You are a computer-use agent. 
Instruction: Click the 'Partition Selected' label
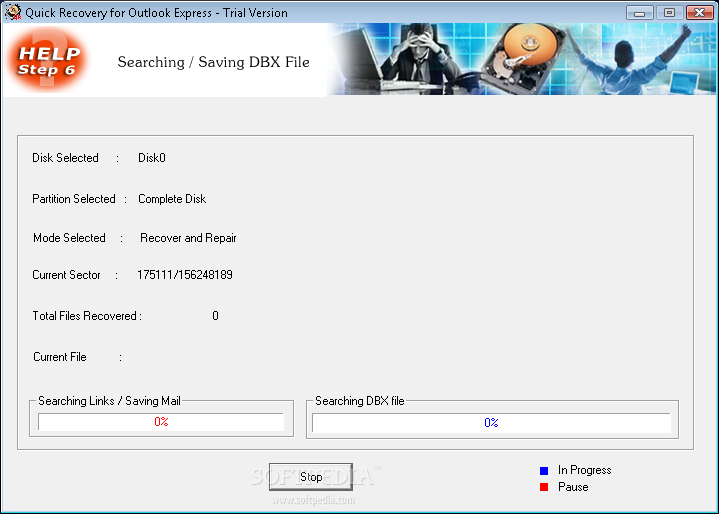point(74,199)
